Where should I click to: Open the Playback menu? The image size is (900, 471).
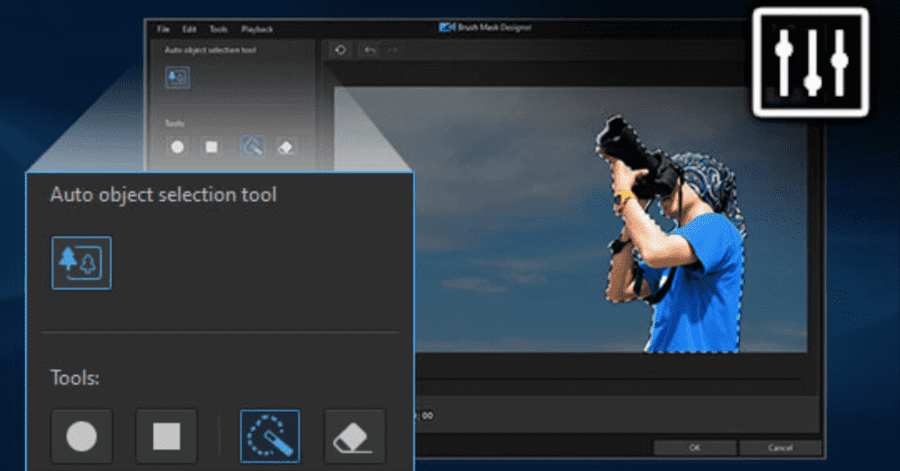point(257,29)
